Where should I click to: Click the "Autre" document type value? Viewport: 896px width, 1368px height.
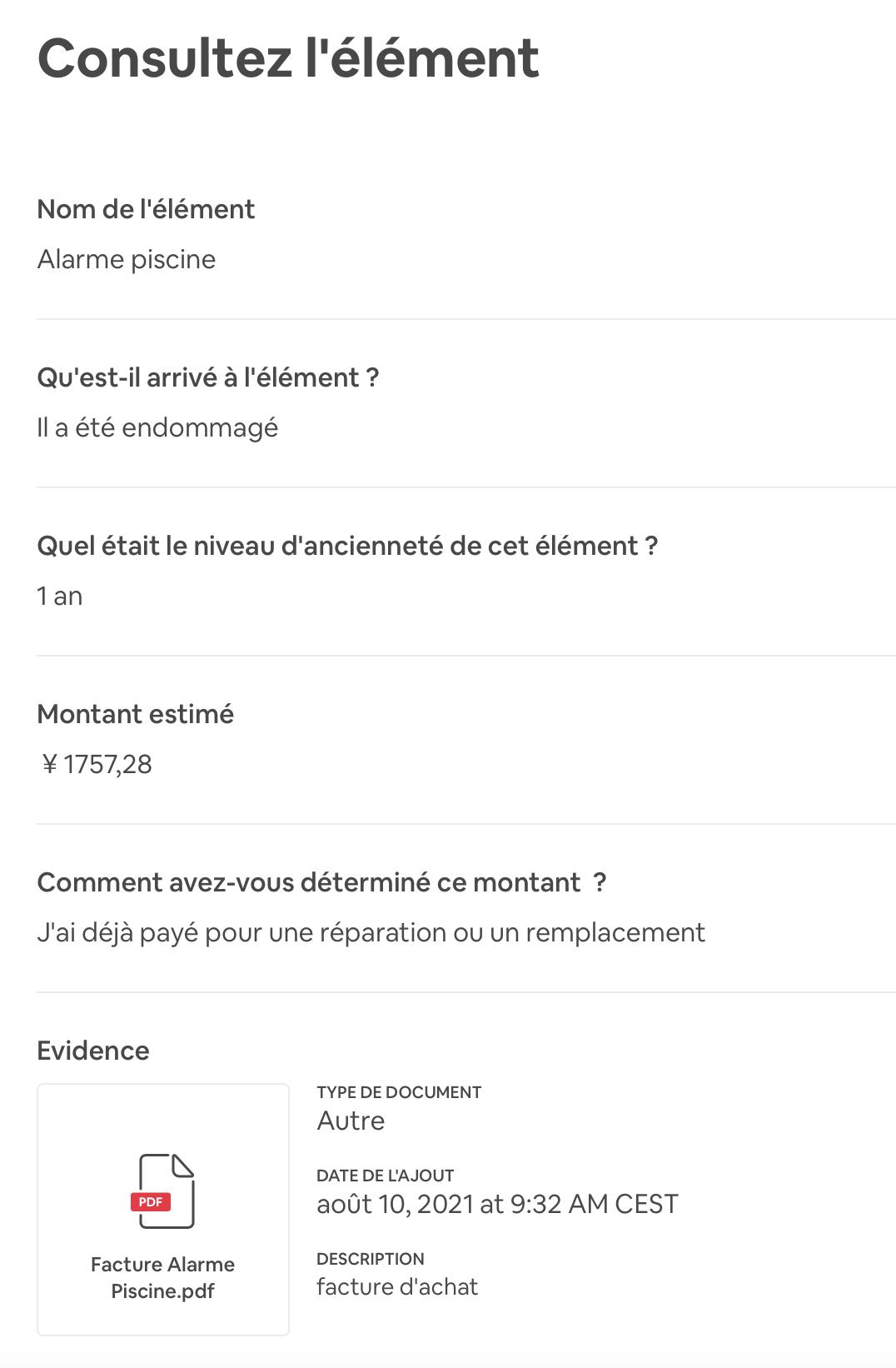(x=351, y=1121)
